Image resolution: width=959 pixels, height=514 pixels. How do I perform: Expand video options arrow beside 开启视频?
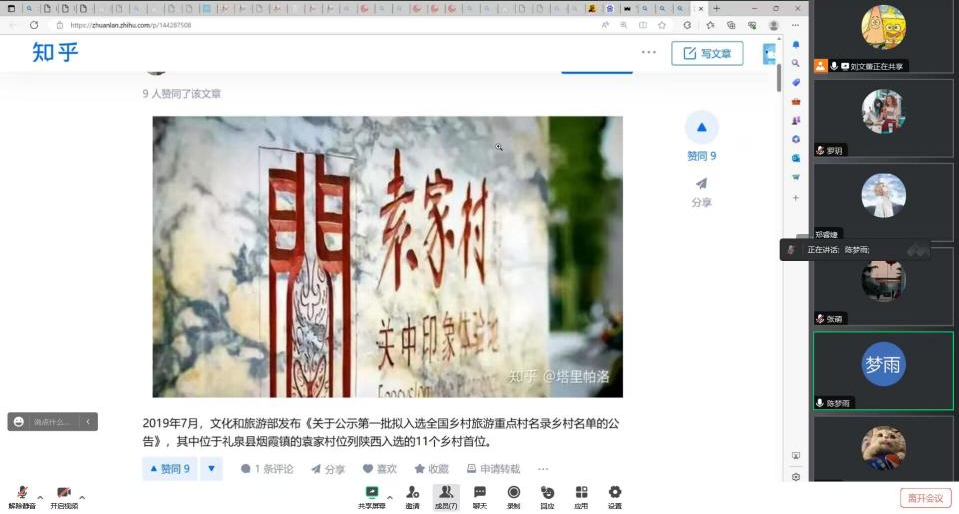82,497
